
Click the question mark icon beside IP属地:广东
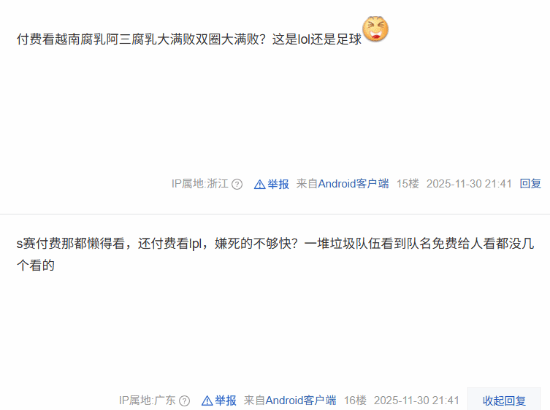185,401
